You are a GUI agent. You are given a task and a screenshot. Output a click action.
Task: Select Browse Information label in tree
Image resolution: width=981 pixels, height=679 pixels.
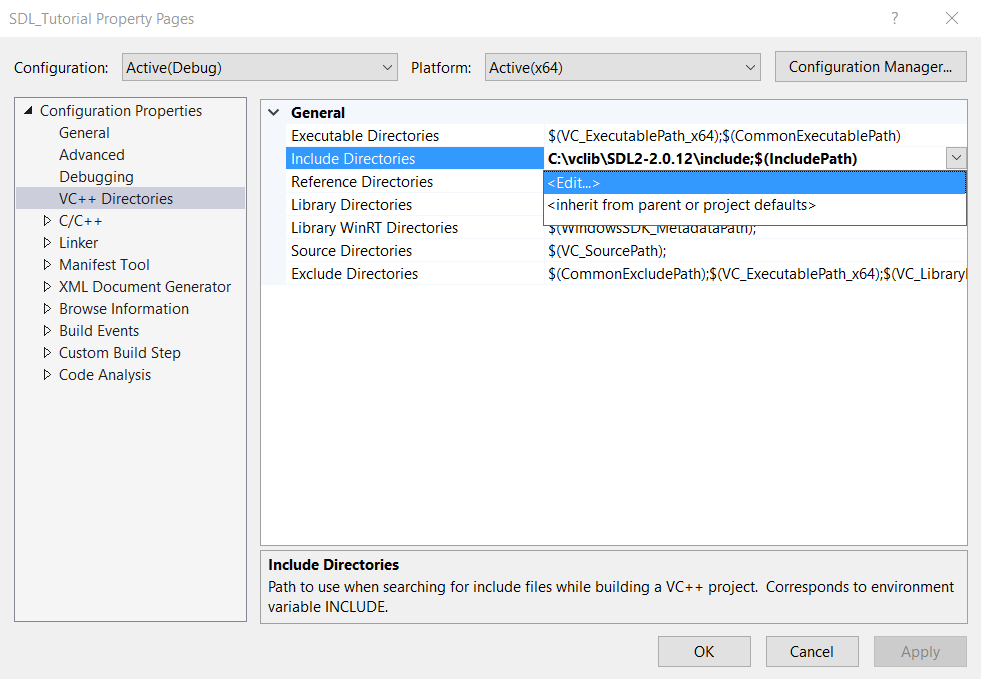click(x=124, y=309)
